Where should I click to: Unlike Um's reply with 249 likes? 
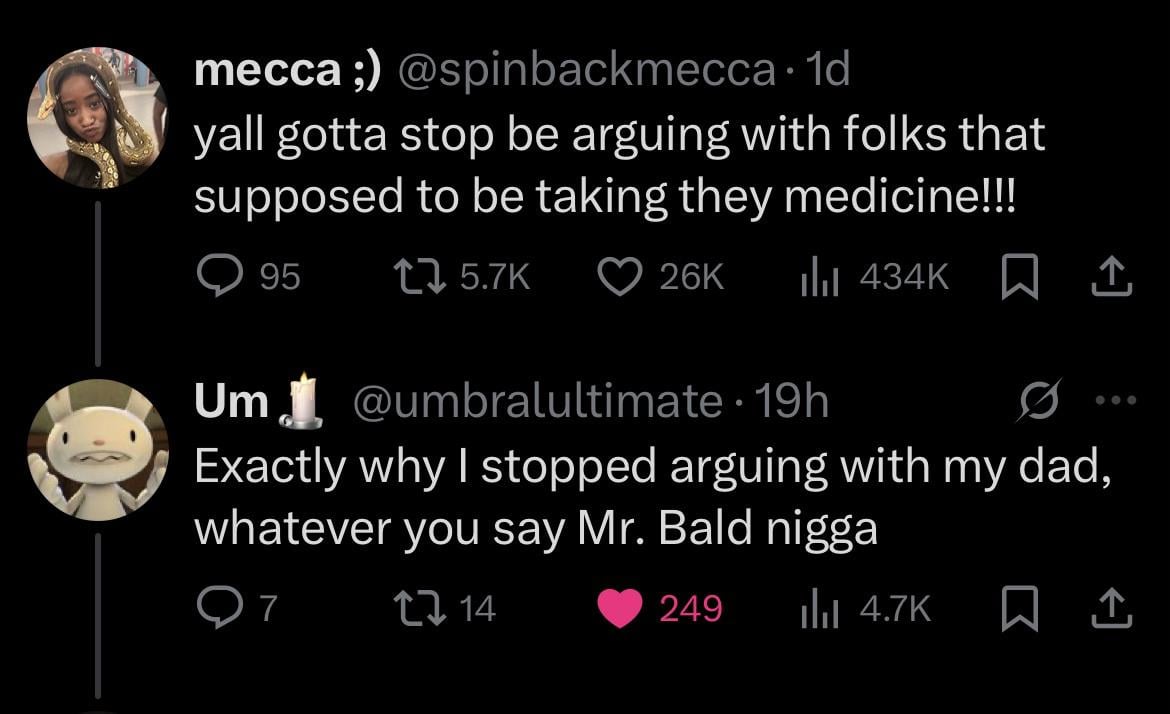pos(618,608)
